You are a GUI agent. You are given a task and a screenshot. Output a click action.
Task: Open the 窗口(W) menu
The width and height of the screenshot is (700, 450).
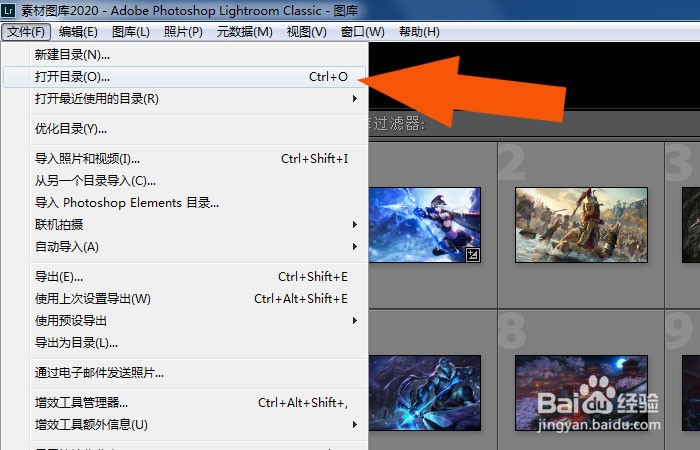362,32
